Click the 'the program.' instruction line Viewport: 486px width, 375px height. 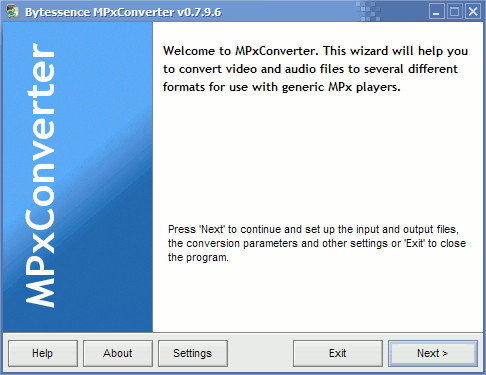pyautogui.click(x=198, y=258)
